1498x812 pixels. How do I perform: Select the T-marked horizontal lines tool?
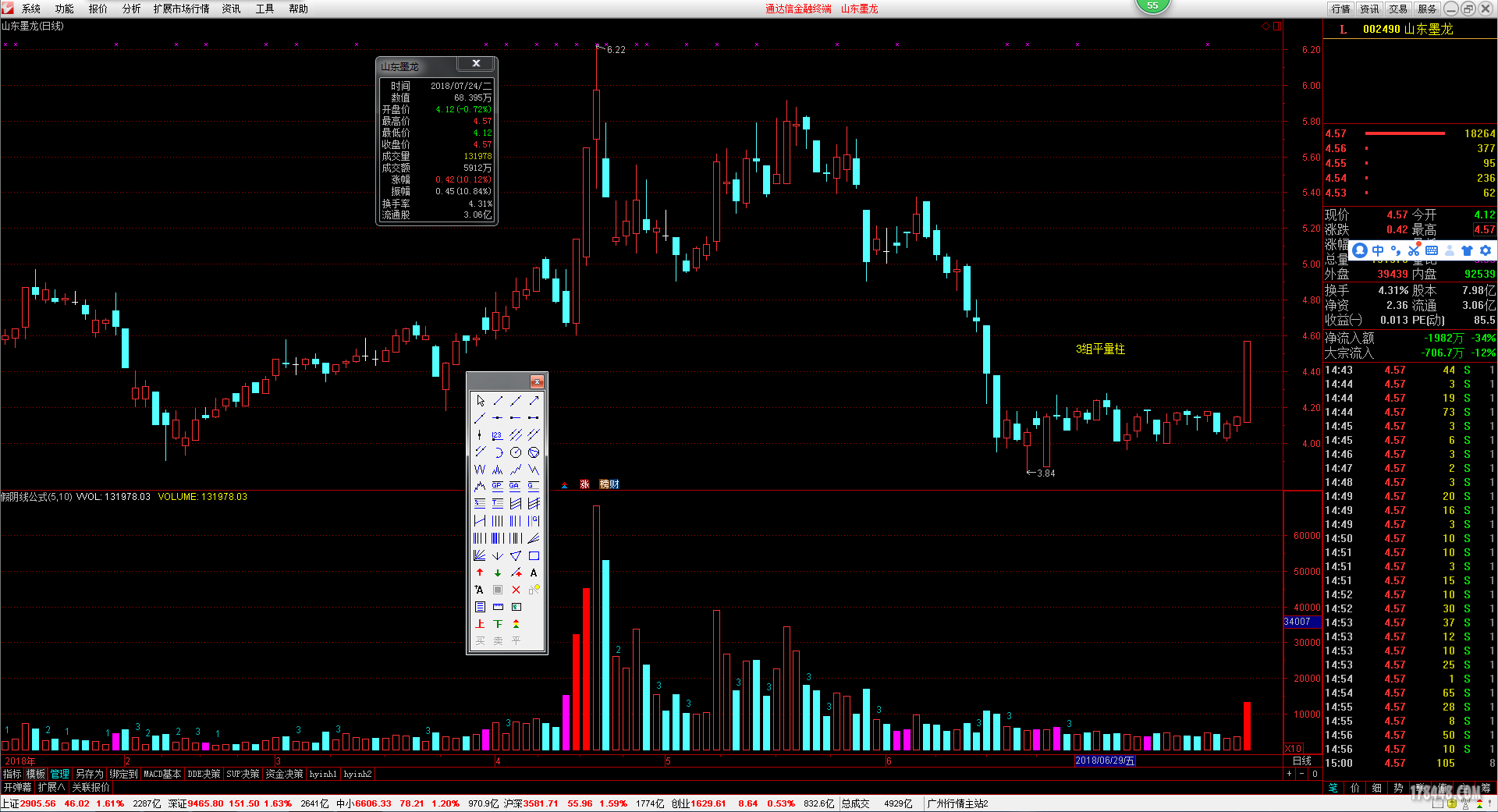tap(498, 503)
